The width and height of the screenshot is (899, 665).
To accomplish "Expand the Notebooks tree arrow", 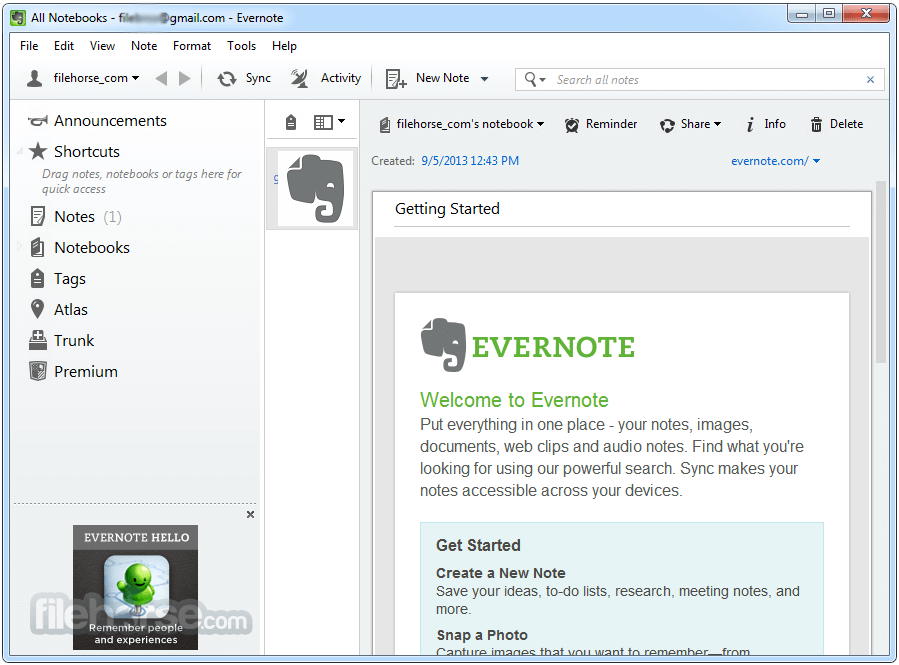I will click(x=19, y=247).
